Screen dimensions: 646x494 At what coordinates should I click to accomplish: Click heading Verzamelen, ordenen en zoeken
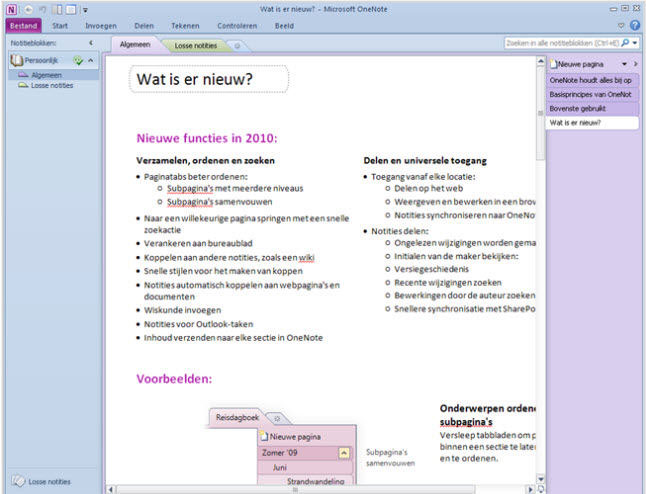[205, 161]
